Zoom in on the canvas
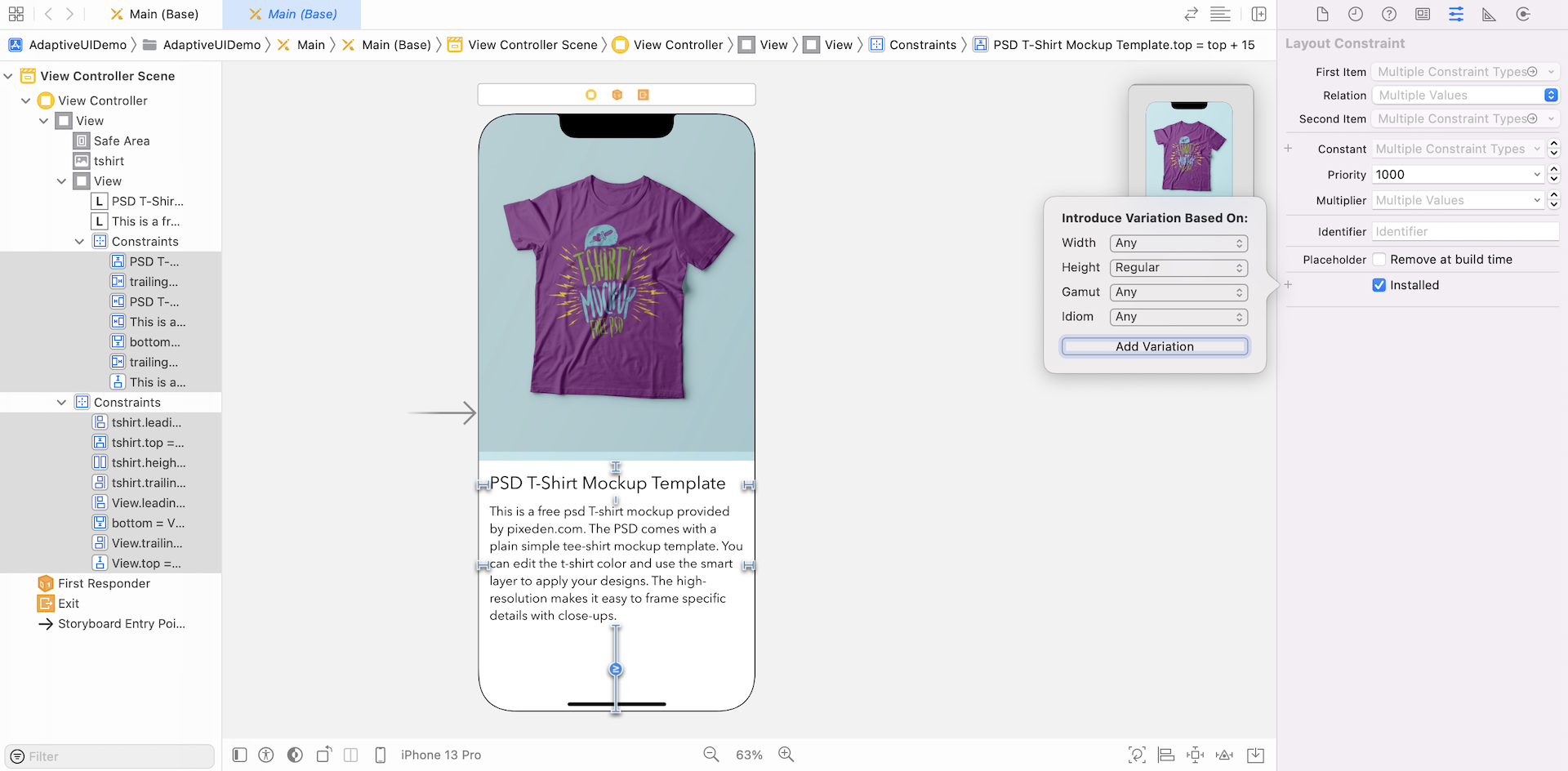The image size is (1568, 771). 786,755
